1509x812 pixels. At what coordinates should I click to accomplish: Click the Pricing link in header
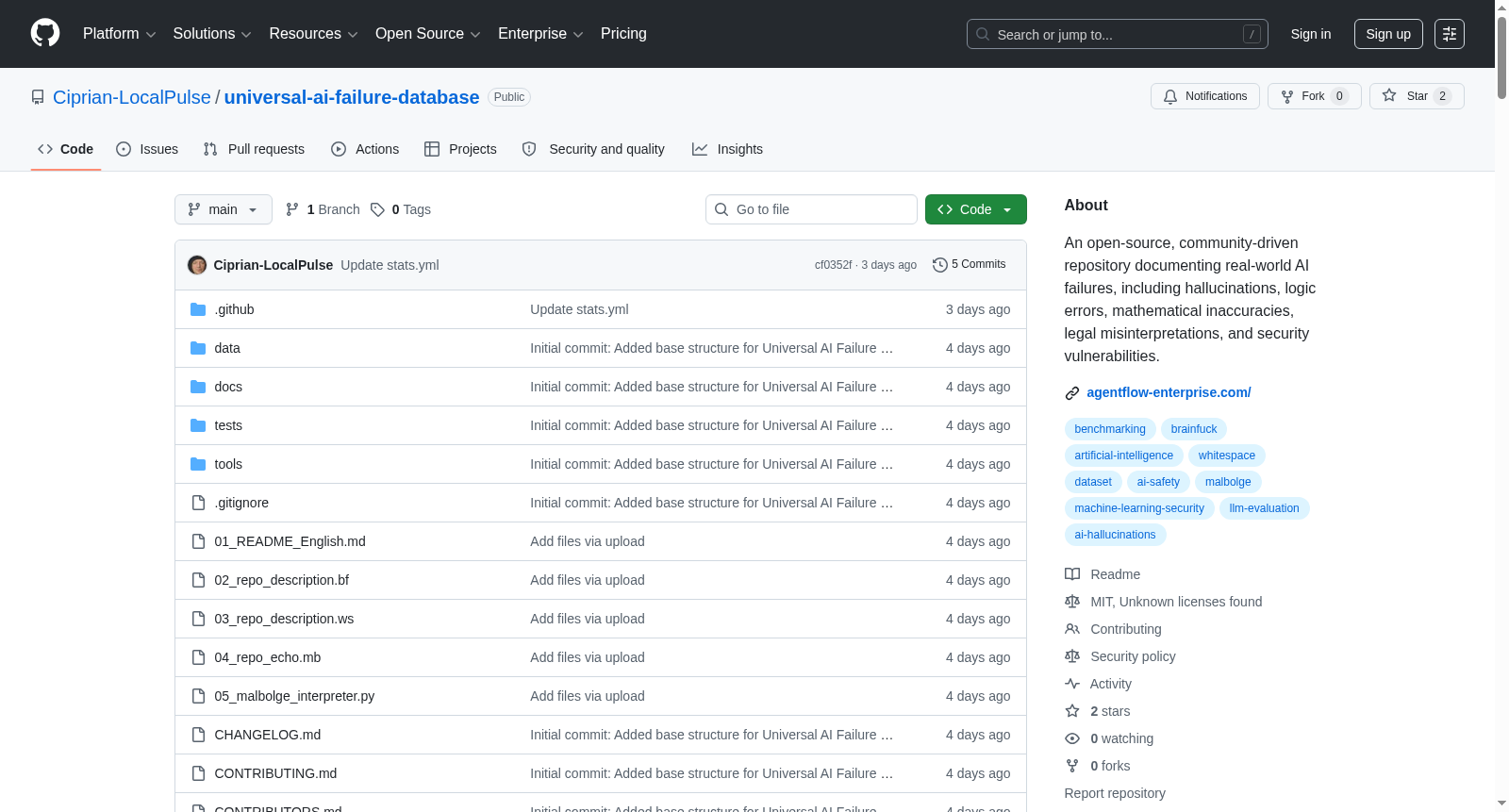point(623,34)
